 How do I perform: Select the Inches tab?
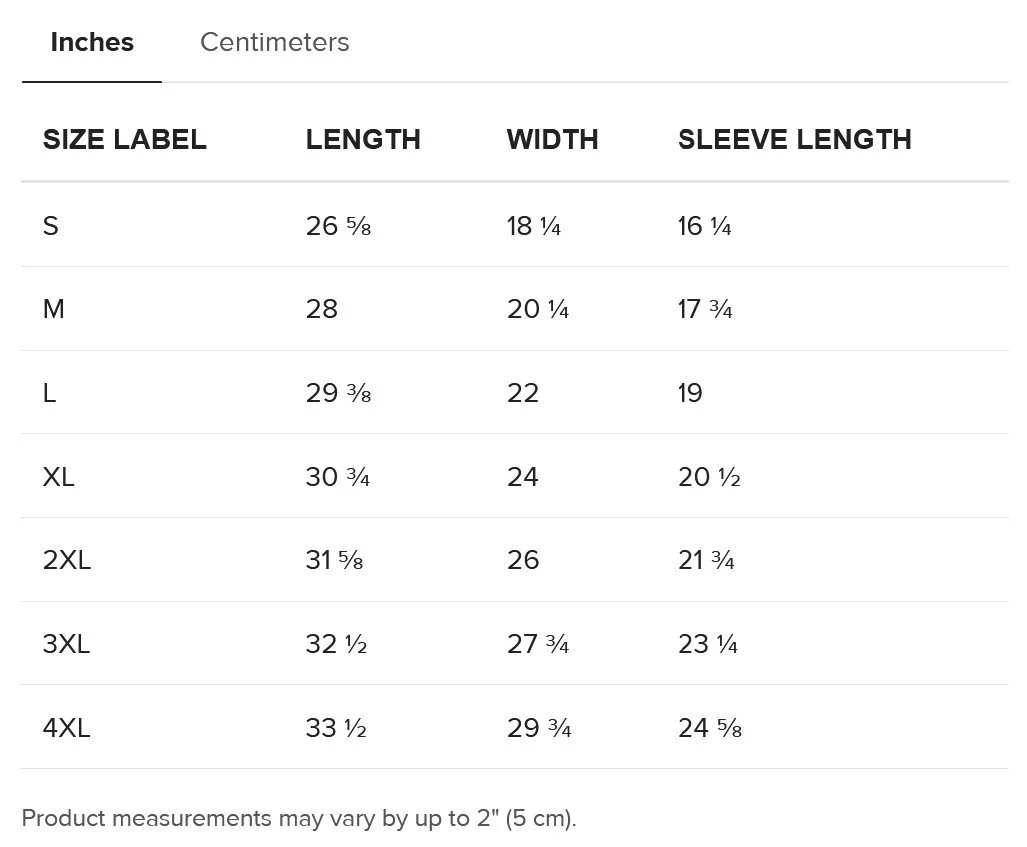tap(92, 42)
